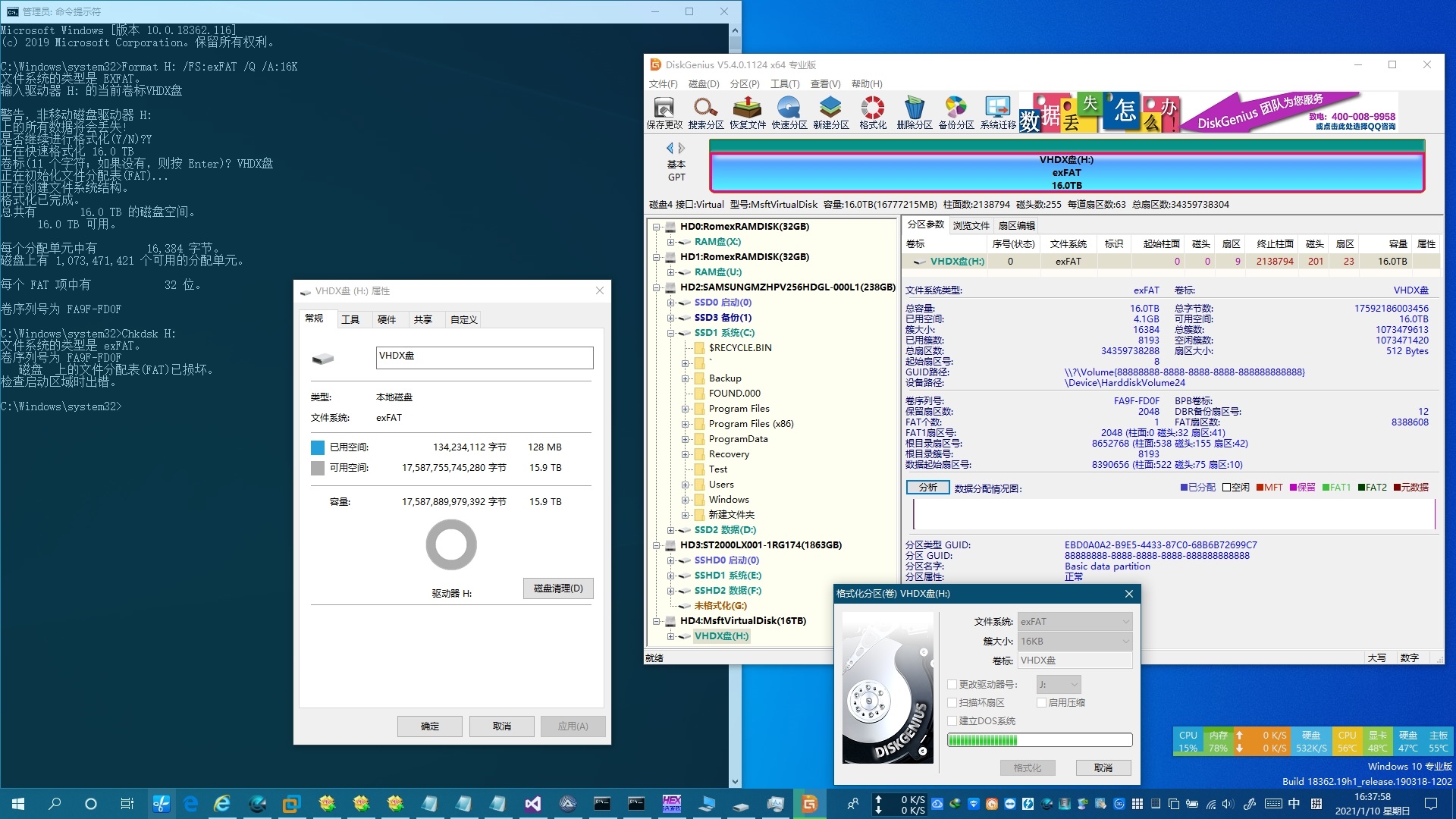Click the 磁盘清理(D) button in properties

(x=557, y=588)
